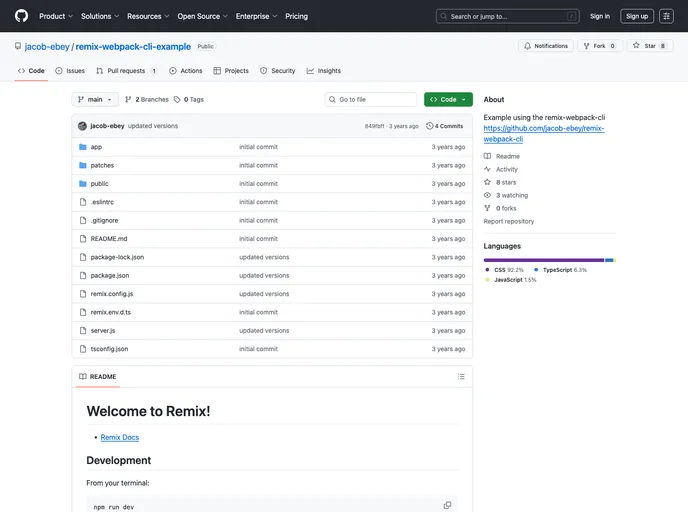The height and width of the screenshot is (512, 688).
Task: Click the branches icon beside 2 Branches
Action: coord(128,100)
